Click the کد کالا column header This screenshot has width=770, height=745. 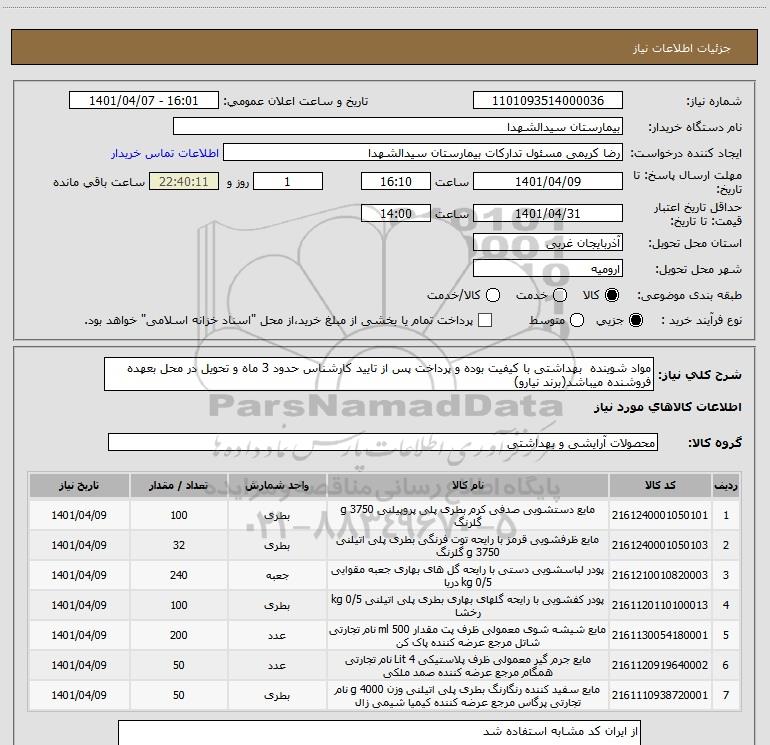pos(660,486)
